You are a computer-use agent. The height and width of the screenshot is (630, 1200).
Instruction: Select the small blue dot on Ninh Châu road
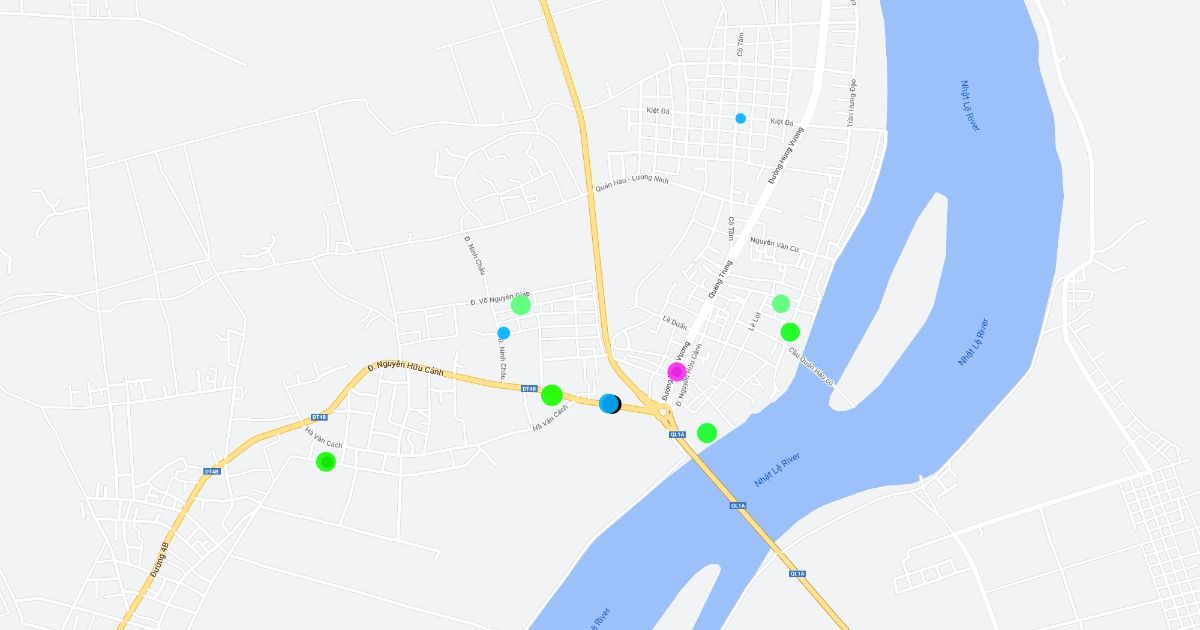(x=503, y=333)
